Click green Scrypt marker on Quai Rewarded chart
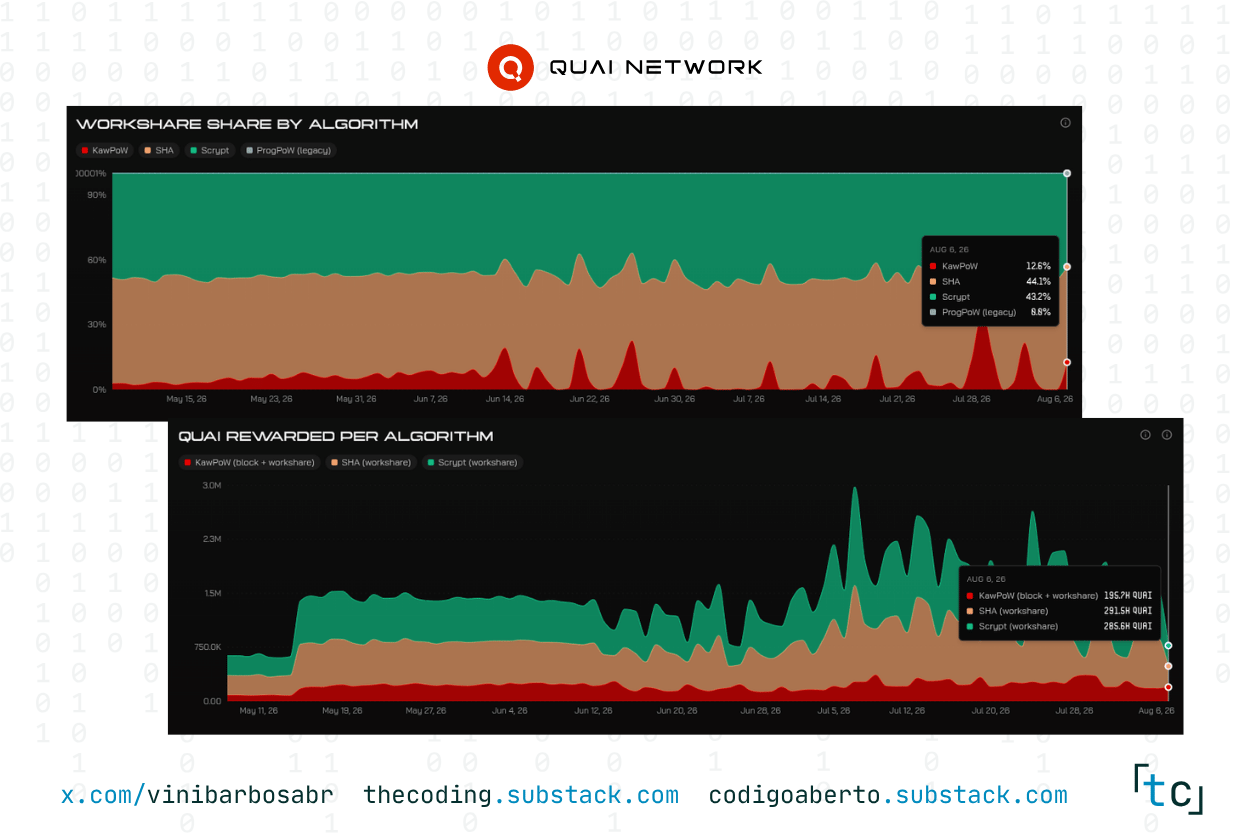The height and width of the screenshot is (833, 1250). (x=1168, y=645)
